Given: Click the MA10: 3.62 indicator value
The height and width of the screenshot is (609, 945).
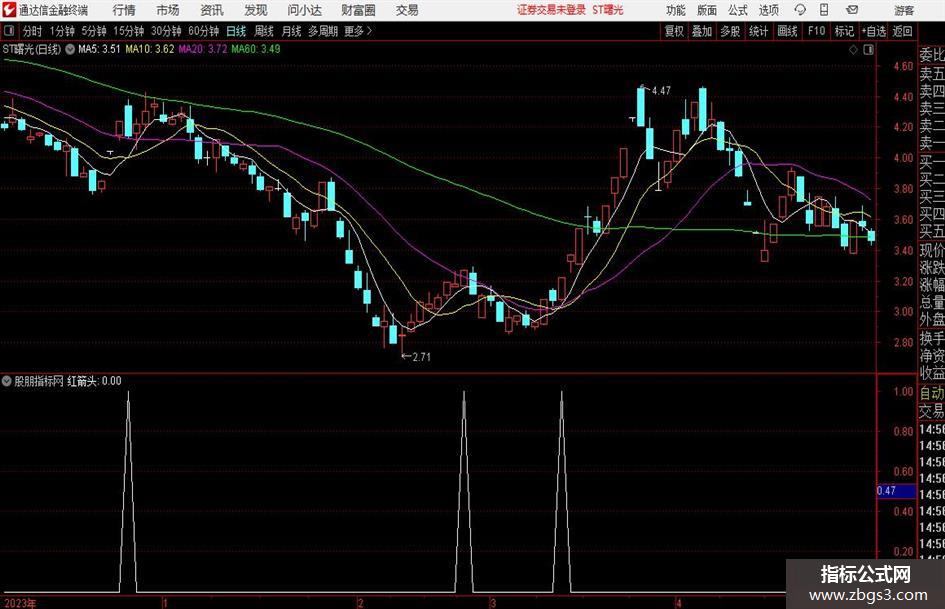Looking at the screenshot, I should (x=149, y=49).
